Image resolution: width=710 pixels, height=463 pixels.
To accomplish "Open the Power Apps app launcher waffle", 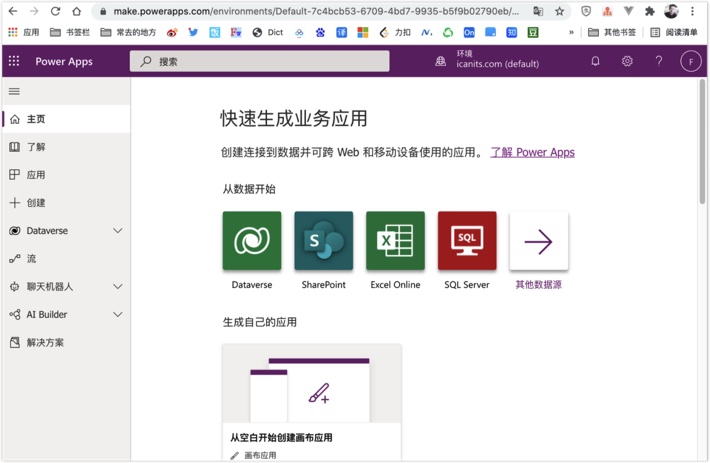I will click(14, 61).
